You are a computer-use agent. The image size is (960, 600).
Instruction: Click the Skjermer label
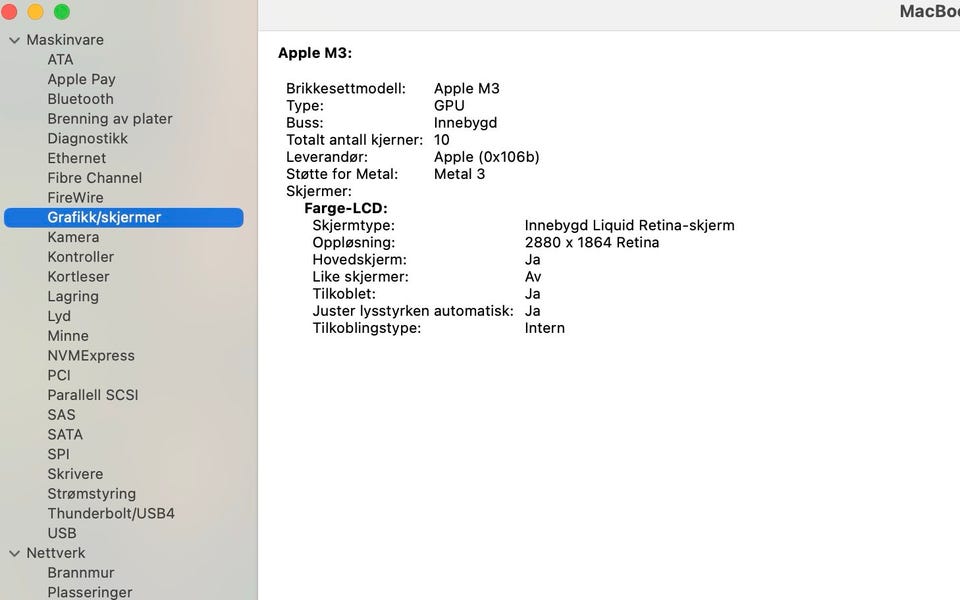[x=318, y=192]
